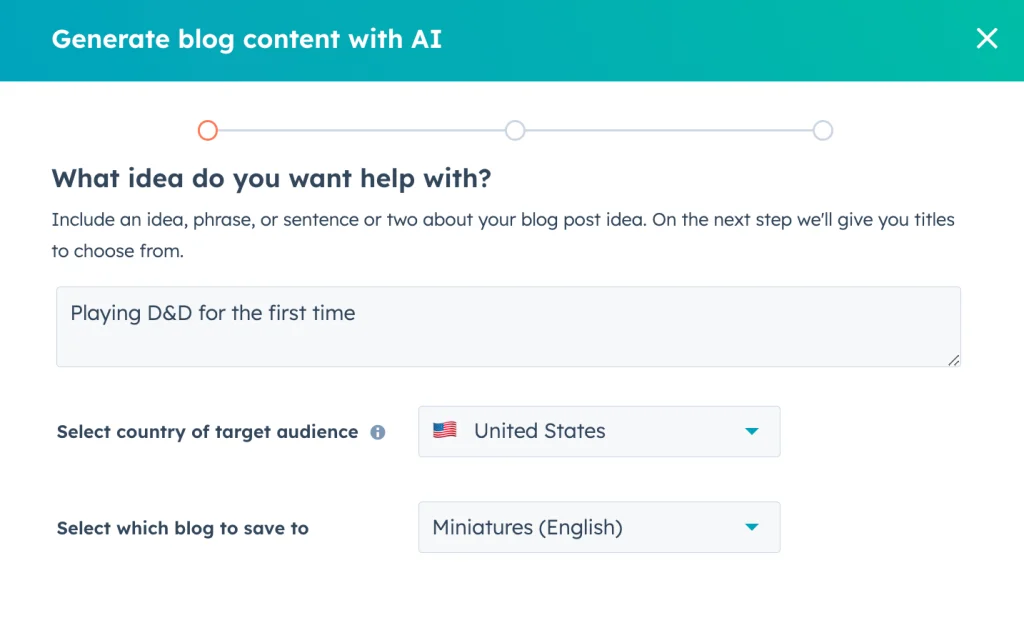
Task: Click the progress line between steps one and two
Action: tap(360, 130)
